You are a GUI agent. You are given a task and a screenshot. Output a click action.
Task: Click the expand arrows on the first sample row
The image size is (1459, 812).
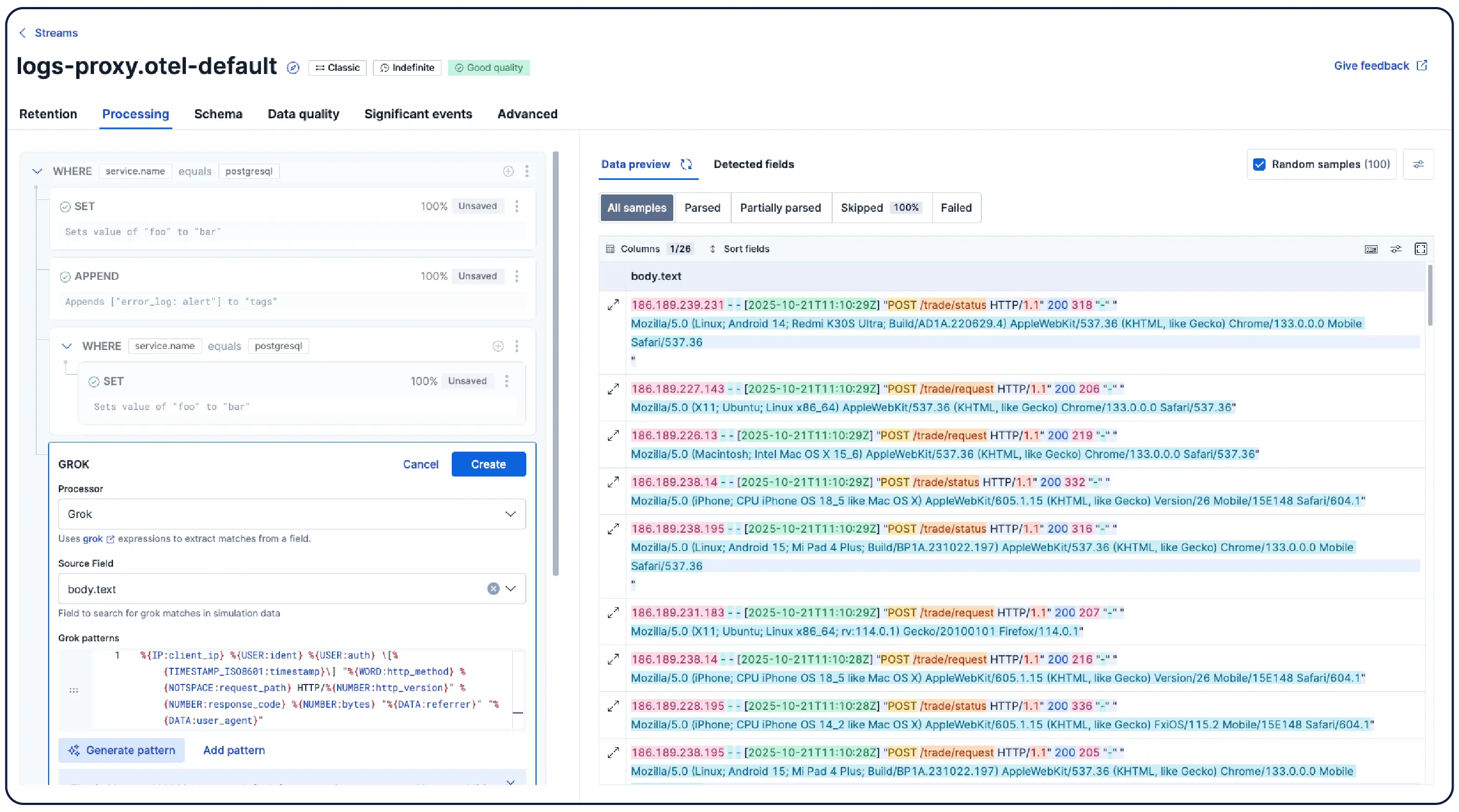(x=613, y=305)
